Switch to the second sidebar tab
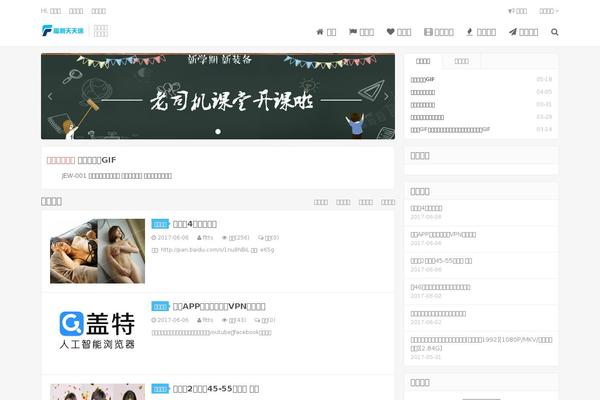Viewport: 600px width, 400px height. click(461, 61)
